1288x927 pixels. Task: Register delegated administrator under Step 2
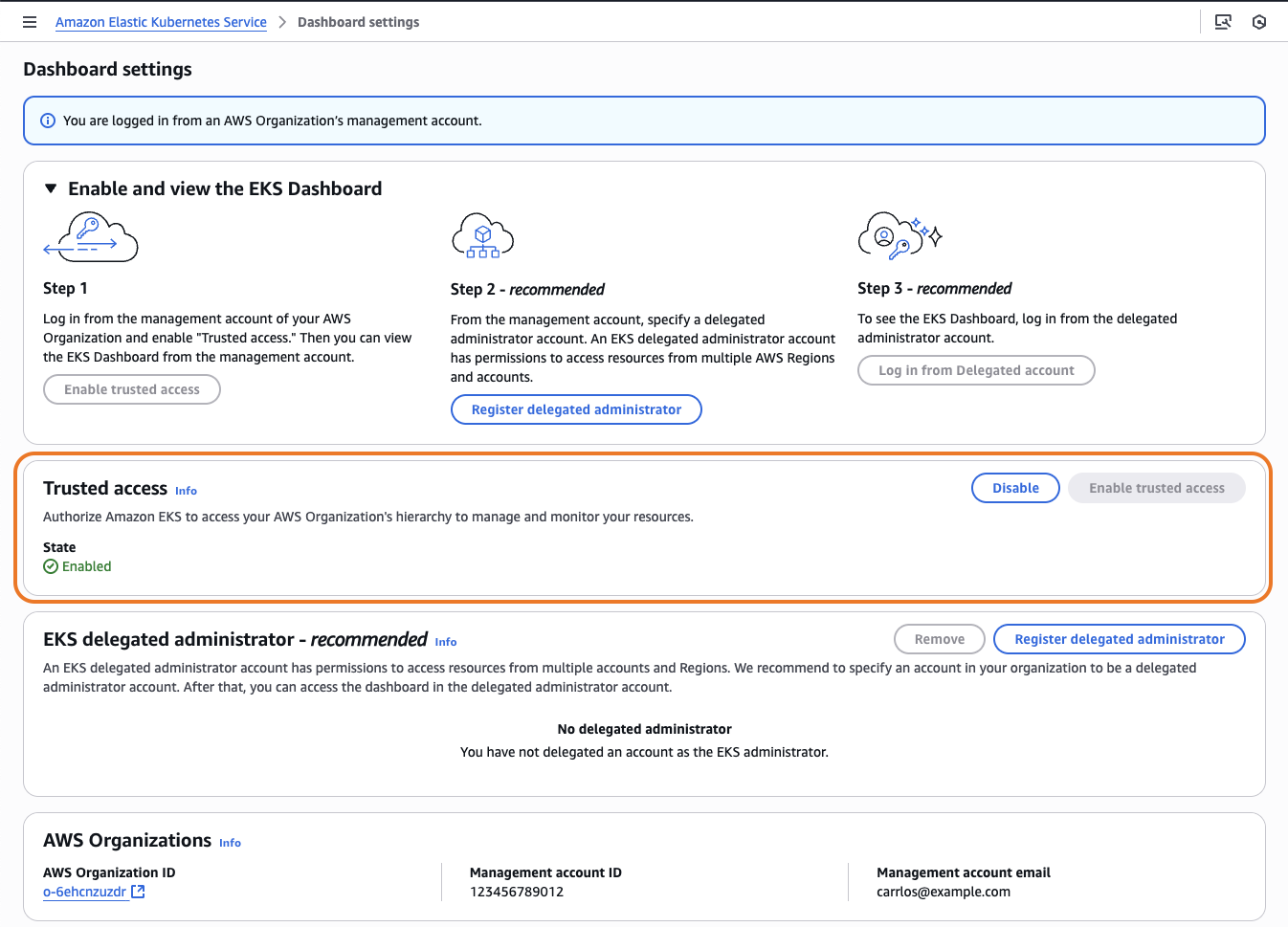coord(575,408)
